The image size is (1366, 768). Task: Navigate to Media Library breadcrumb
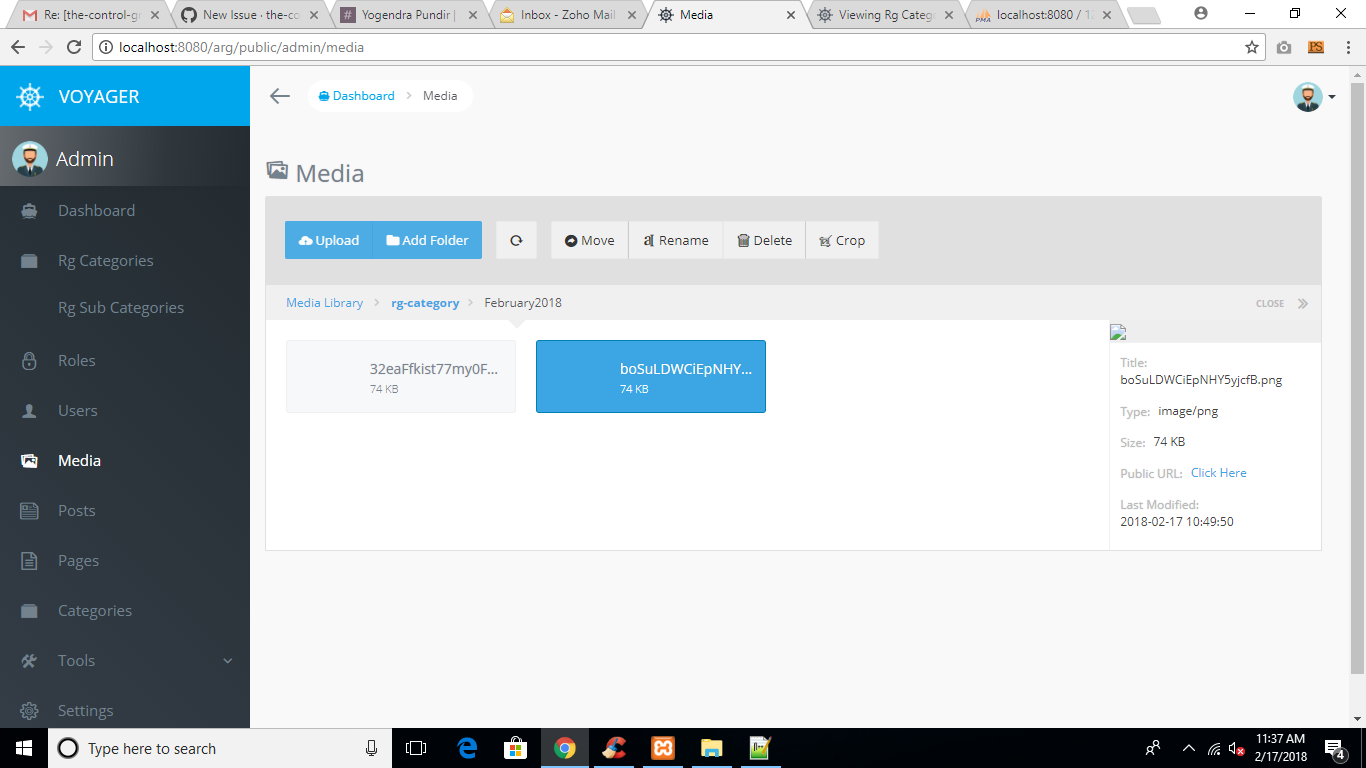(x=324, y=302)
